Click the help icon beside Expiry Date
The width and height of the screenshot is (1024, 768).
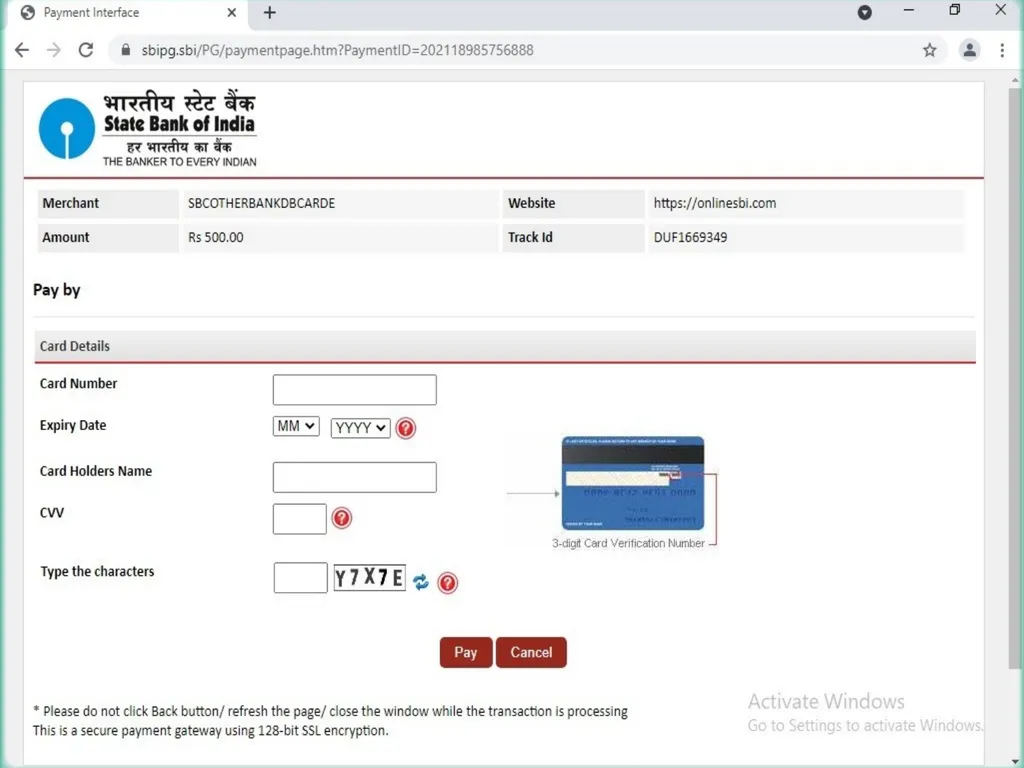point(406,428)
